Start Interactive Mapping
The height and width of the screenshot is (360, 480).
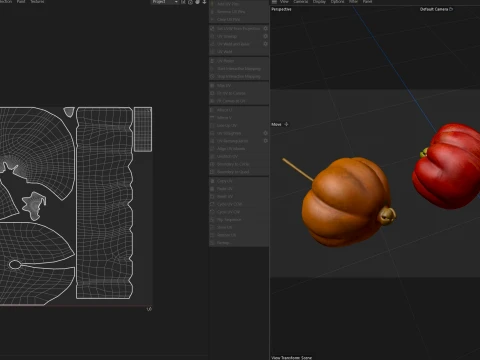pyautogui.click(x=239, y=69)
